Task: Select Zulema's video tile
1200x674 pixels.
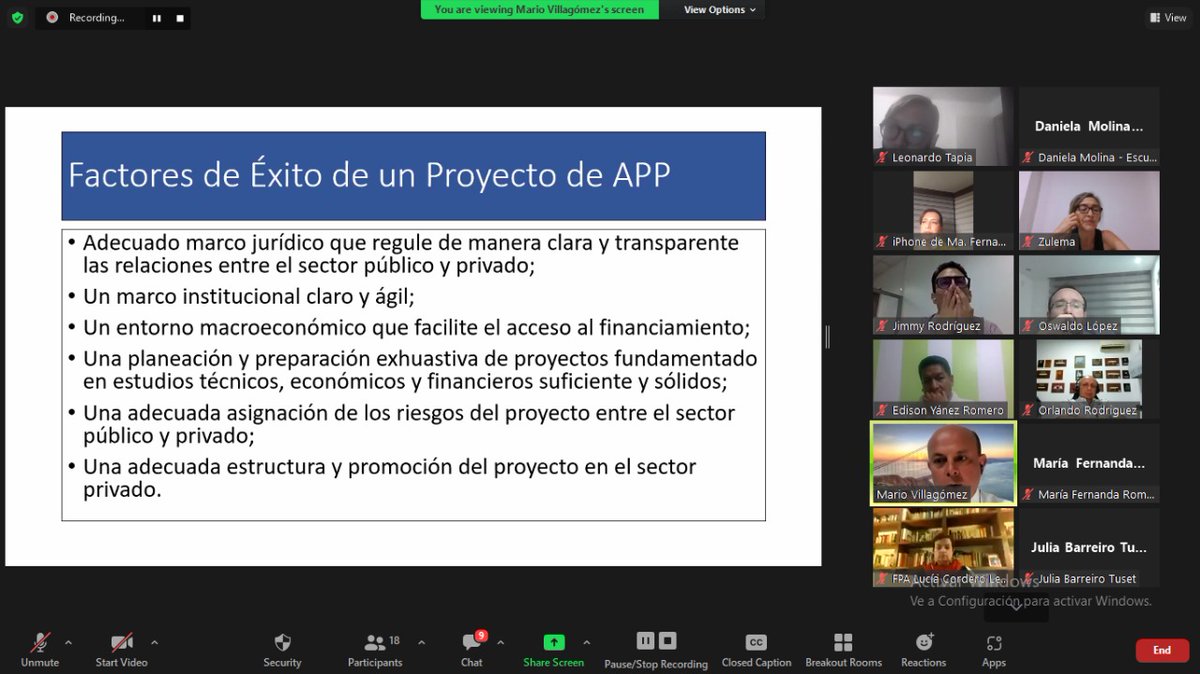Action: pos(1089,210)
